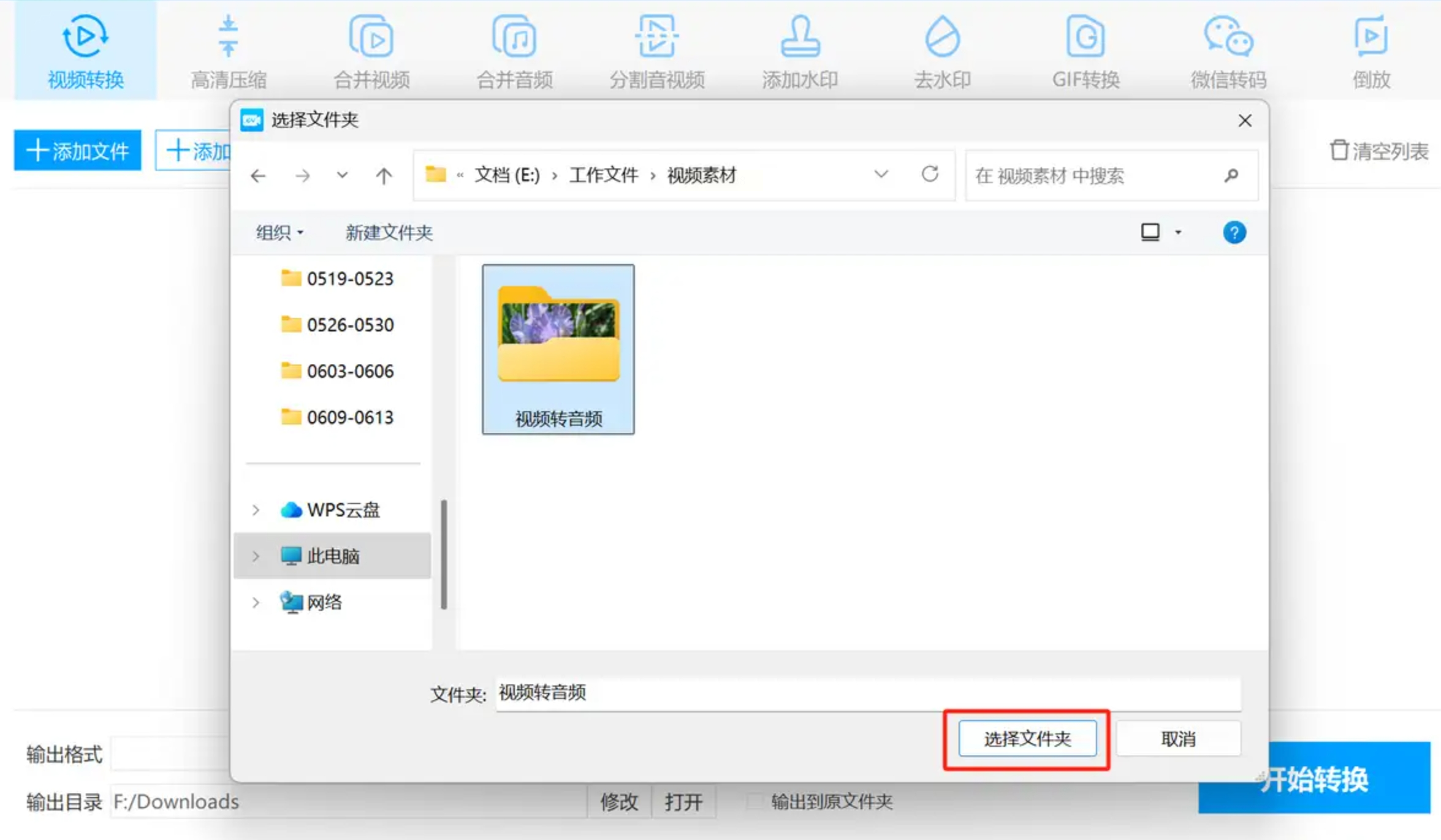1441x840 pixels.
Task: Click the 取消 cancel button
Action: 1177,739
